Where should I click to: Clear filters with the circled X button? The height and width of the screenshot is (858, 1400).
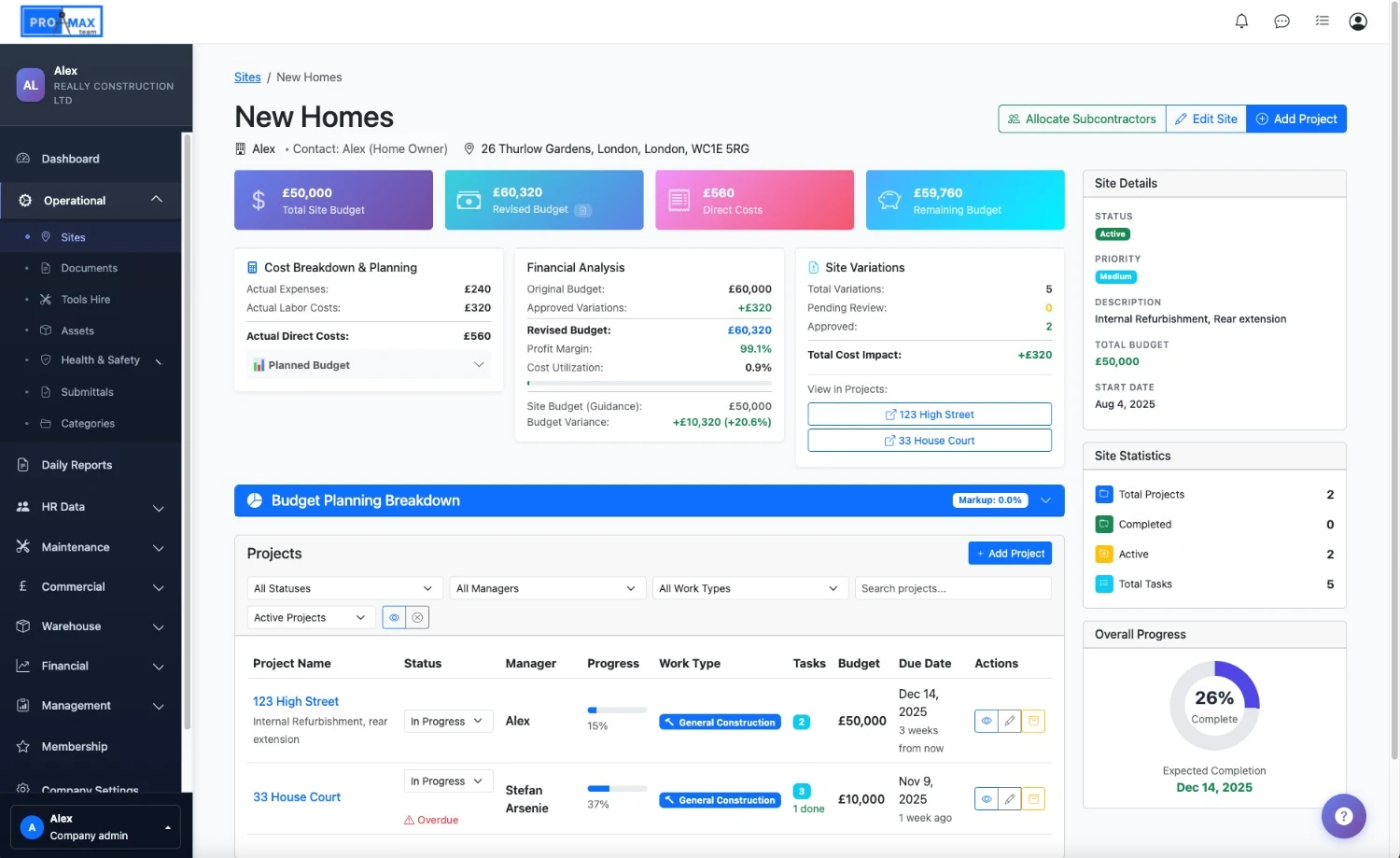tap(417, 617)
